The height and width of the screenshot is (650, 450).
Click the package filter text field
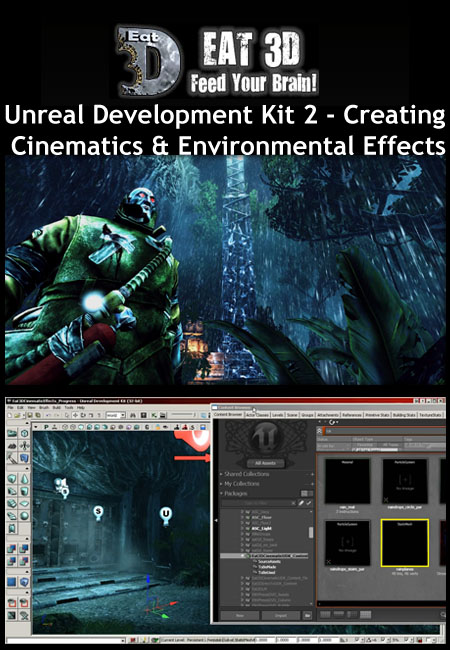pos(256,503)
